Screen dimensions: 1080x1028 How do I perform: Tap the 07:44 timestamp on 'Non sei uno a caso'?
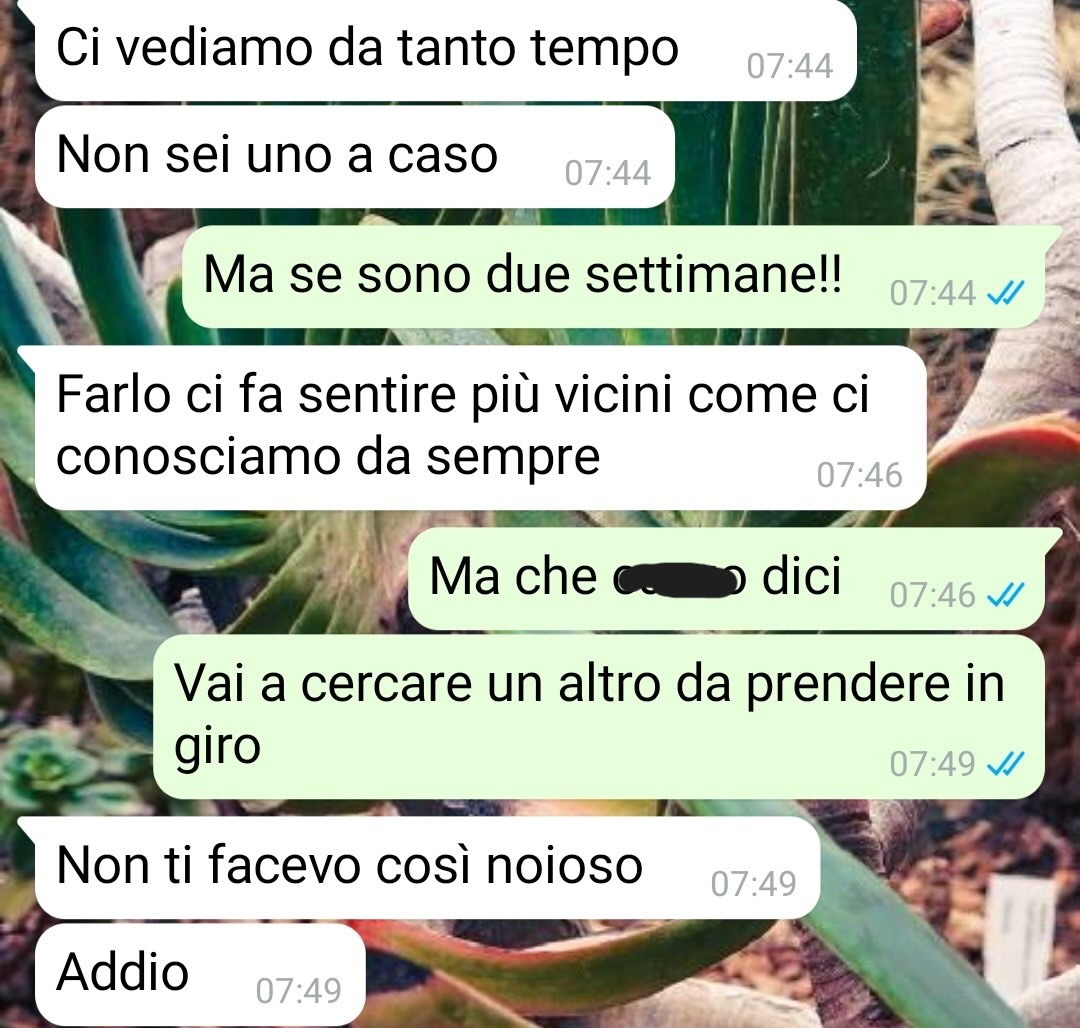click(x=608, y=173)
